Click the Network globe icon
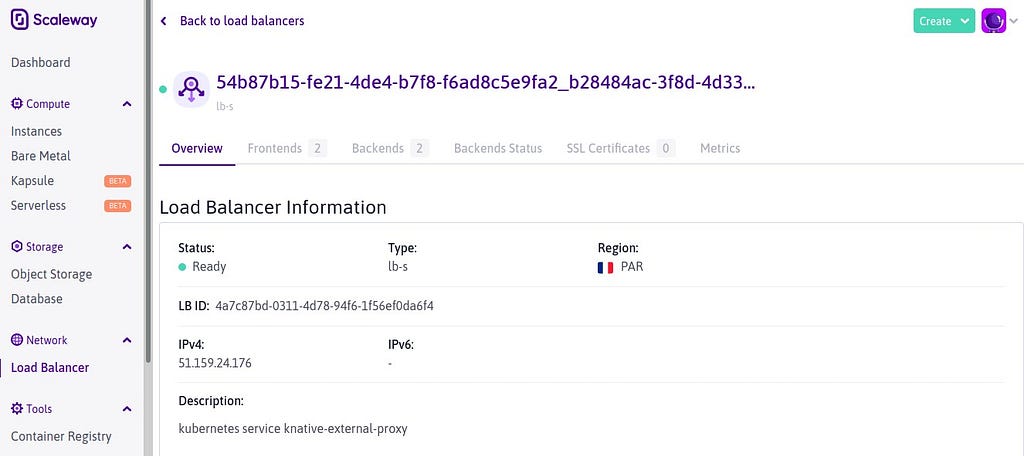1024x456 pixels. pos(17,340)
